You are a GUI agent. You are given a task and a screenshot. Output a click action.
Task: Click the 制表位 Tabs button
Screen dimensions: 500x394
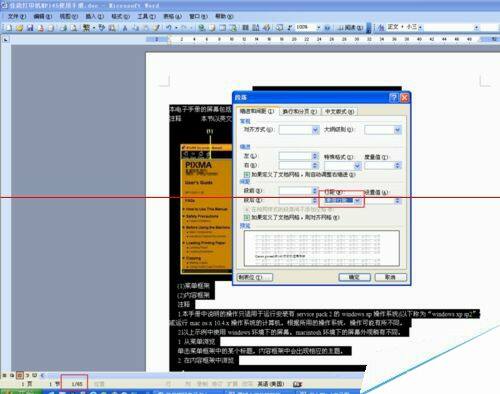pyautogui.click(x=255, y=277)
